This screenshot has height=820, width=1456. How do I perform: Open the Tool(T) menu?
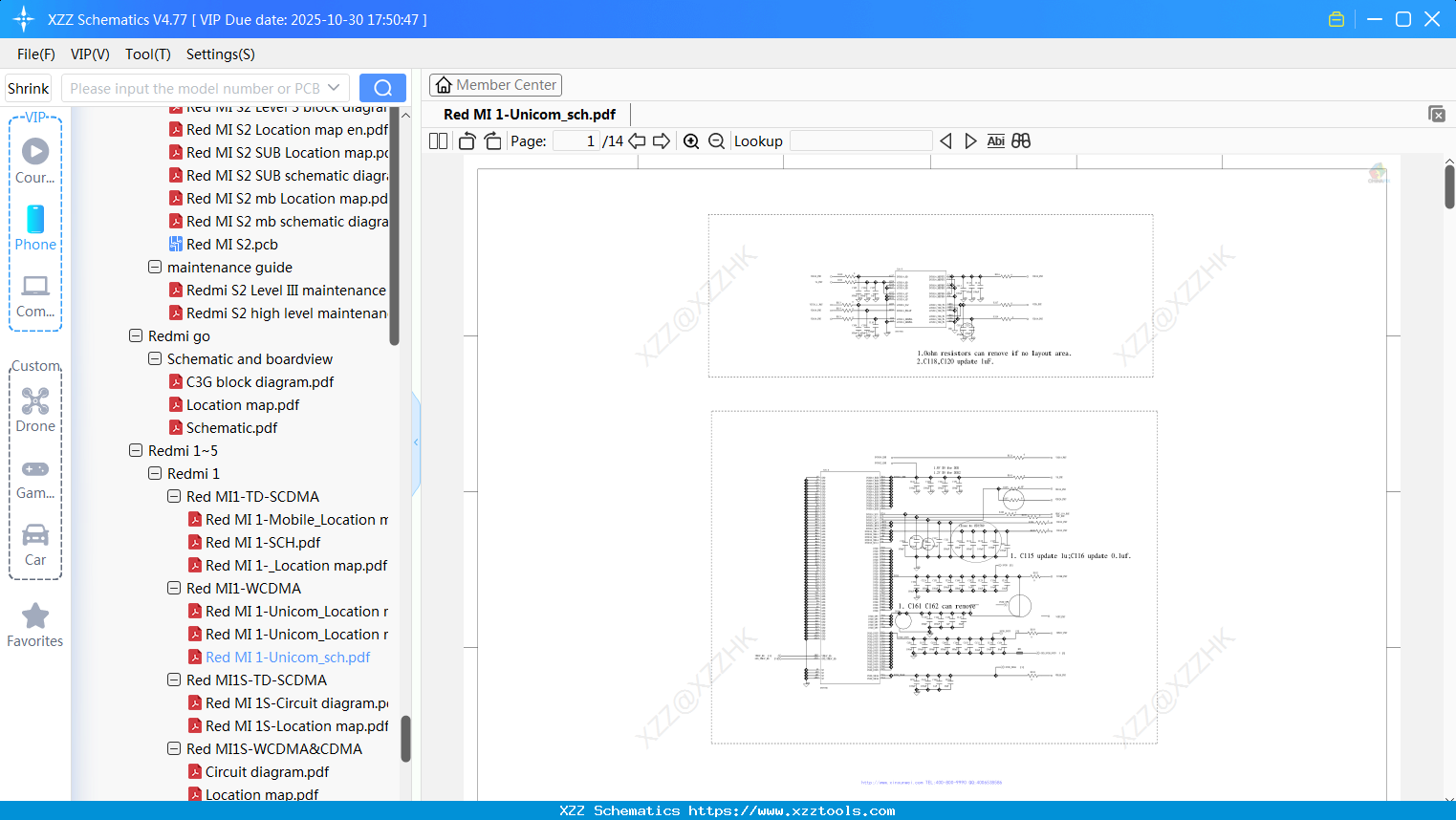click(148, 54)
